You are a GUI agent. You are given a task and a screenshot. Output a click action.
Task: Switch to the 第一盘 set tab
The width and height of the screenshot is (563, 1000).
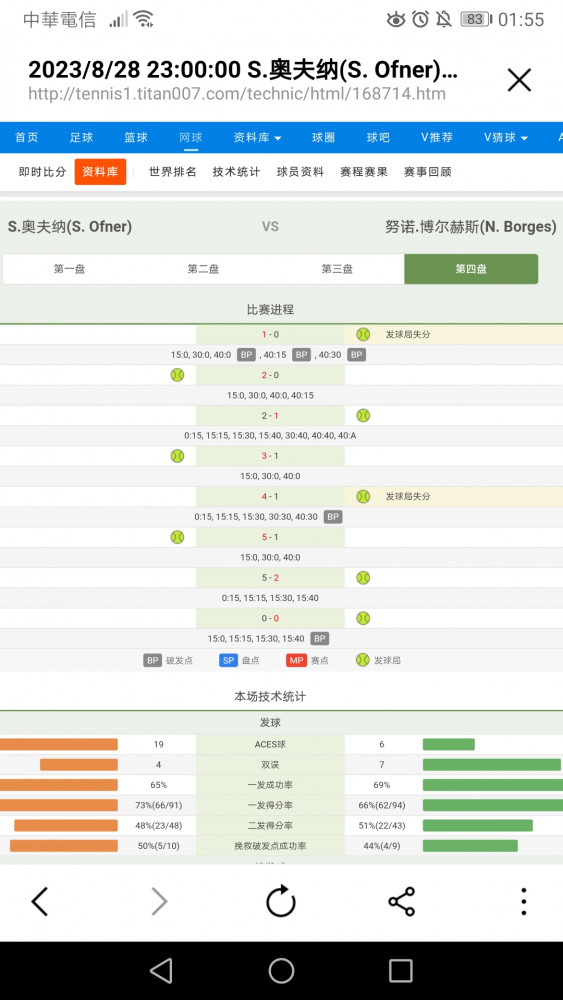click(x=69, y=269)
